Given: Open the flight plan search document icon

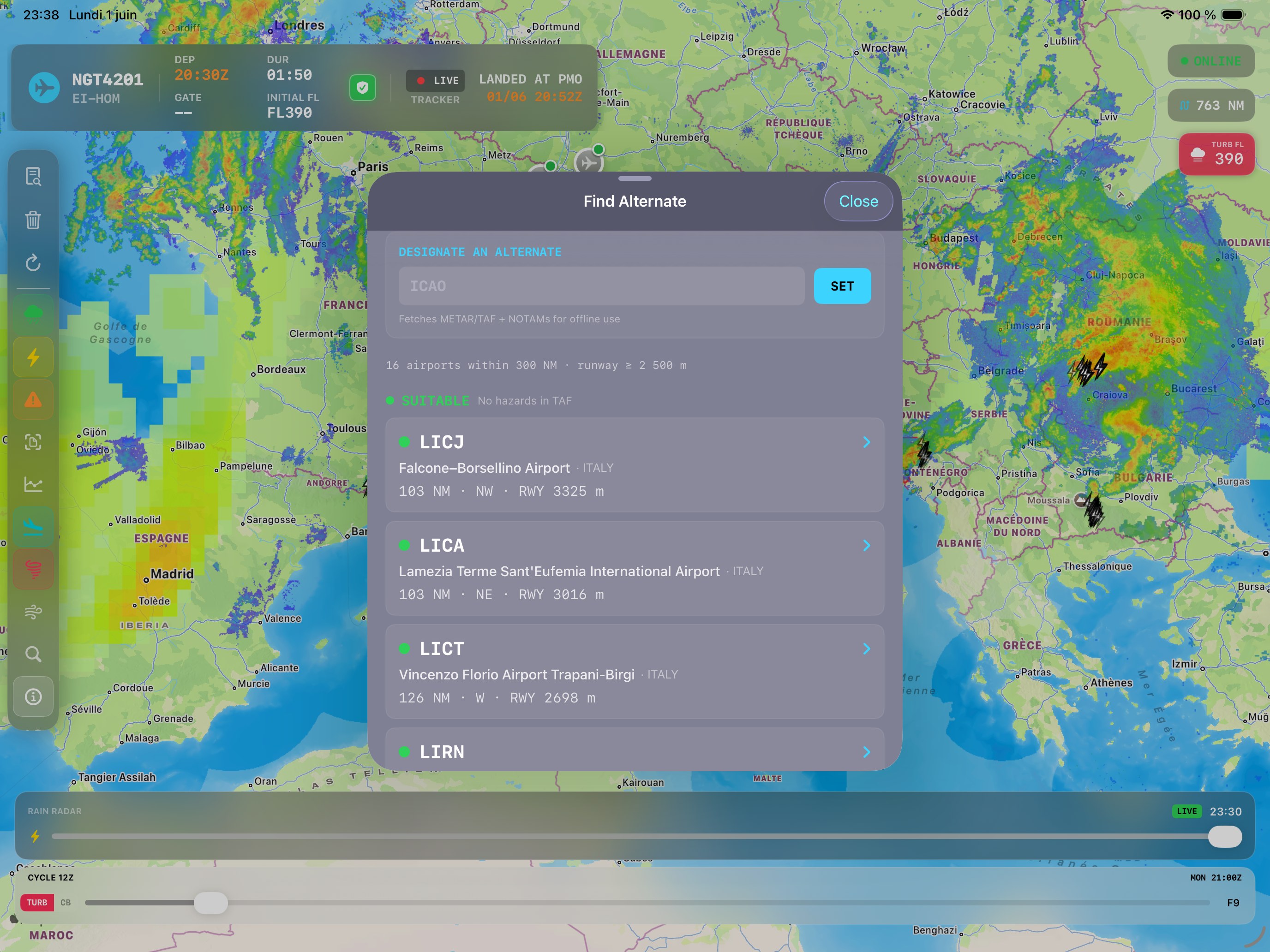Looking at the screenshot, I should (x=33, y=176).
